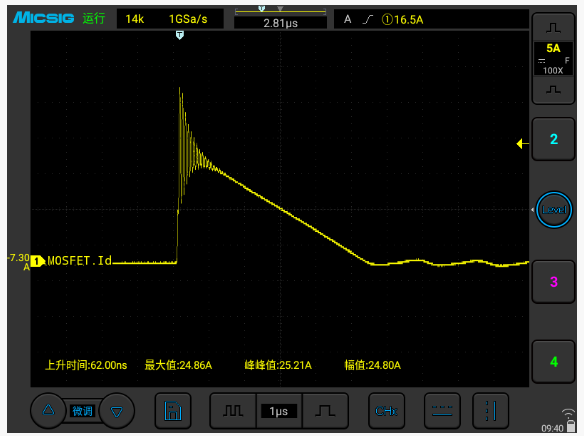Image resolution: width=584 pixels, height=436 pixels.
Task: Turn on channel 3
Action: point(553,282)
